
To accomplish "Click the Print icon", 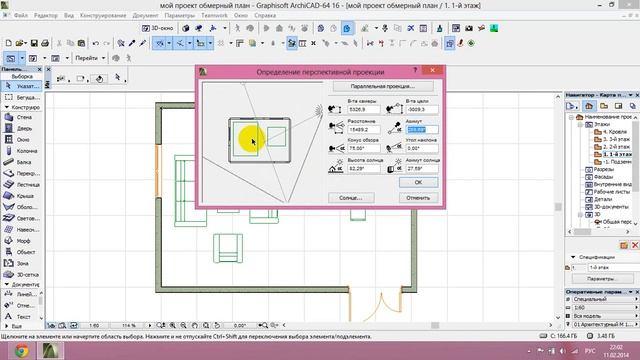I will tap(45, 43).
